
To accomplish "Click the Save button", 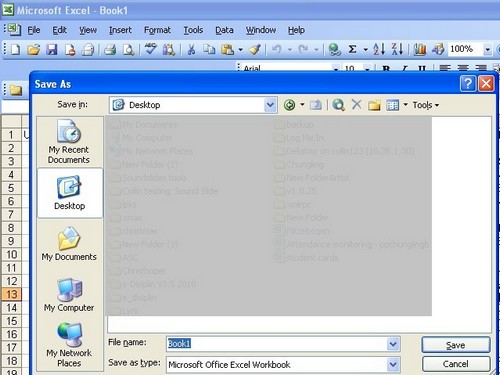I will click(x=456, y=345).
